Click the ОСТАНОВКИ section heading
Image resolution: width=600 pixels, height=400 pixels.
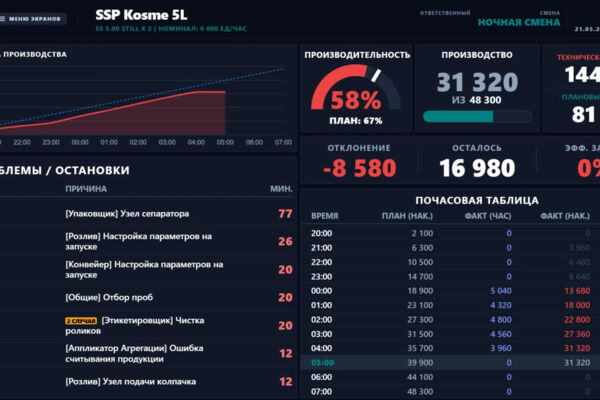[92, 170]
